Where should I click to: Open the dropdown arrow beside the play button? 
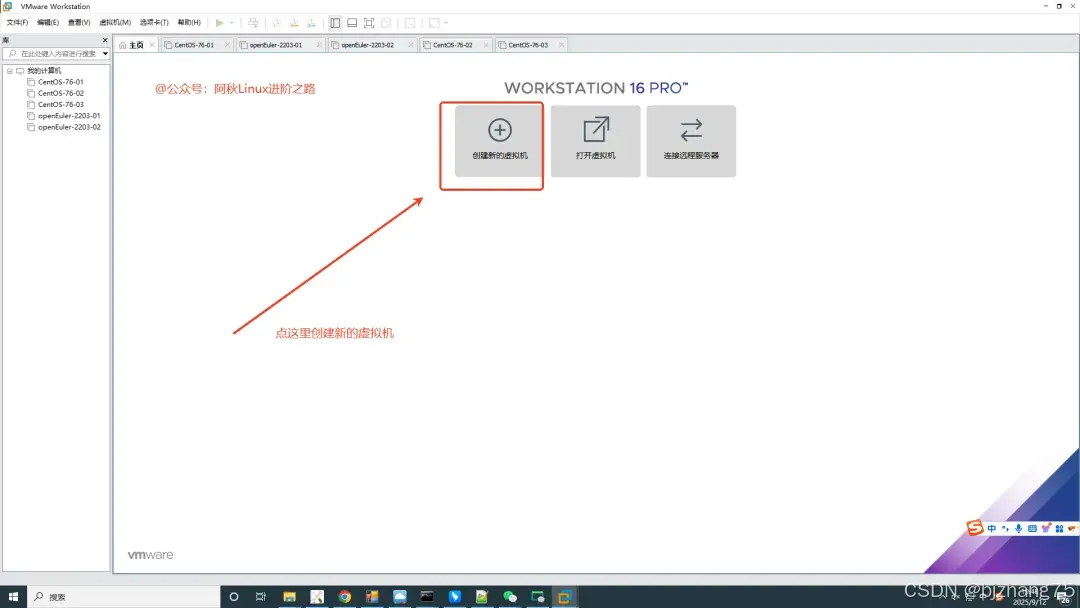(231, 23)
